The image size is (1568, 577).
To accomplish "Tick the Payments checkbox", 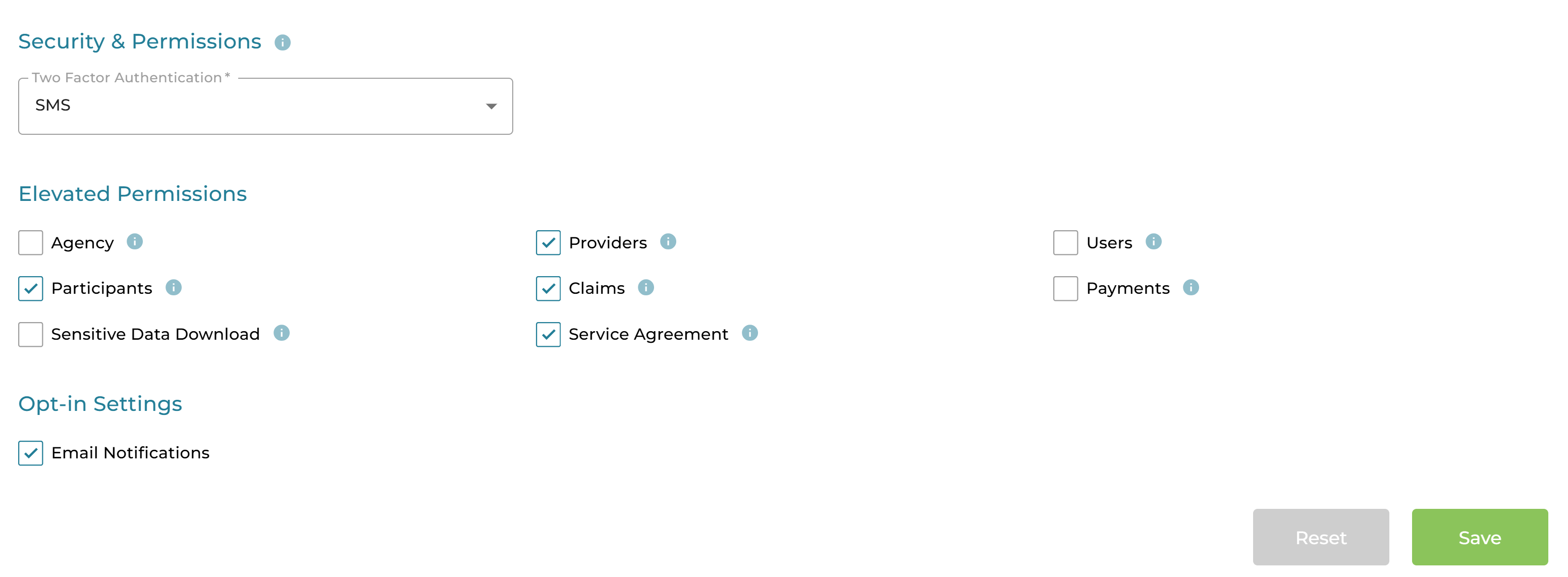I will pyautogui.click(x=1065, y=289).
